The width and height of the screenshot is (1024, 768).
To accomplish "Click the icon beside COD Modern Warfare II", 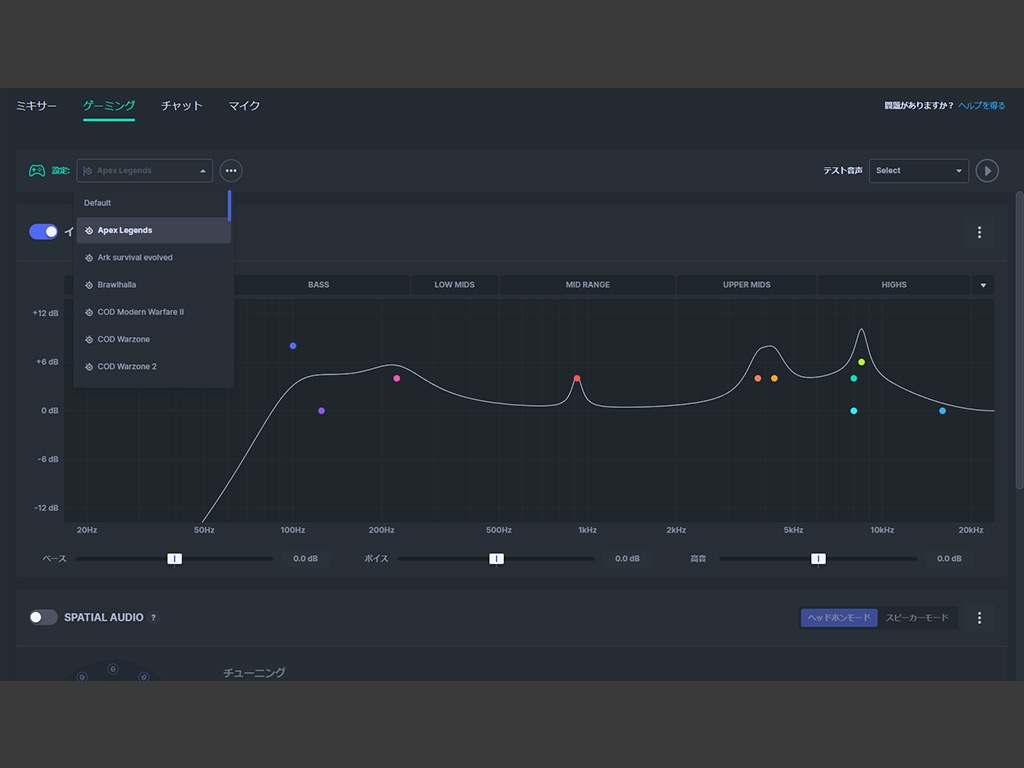I will [x=89, y=313].
